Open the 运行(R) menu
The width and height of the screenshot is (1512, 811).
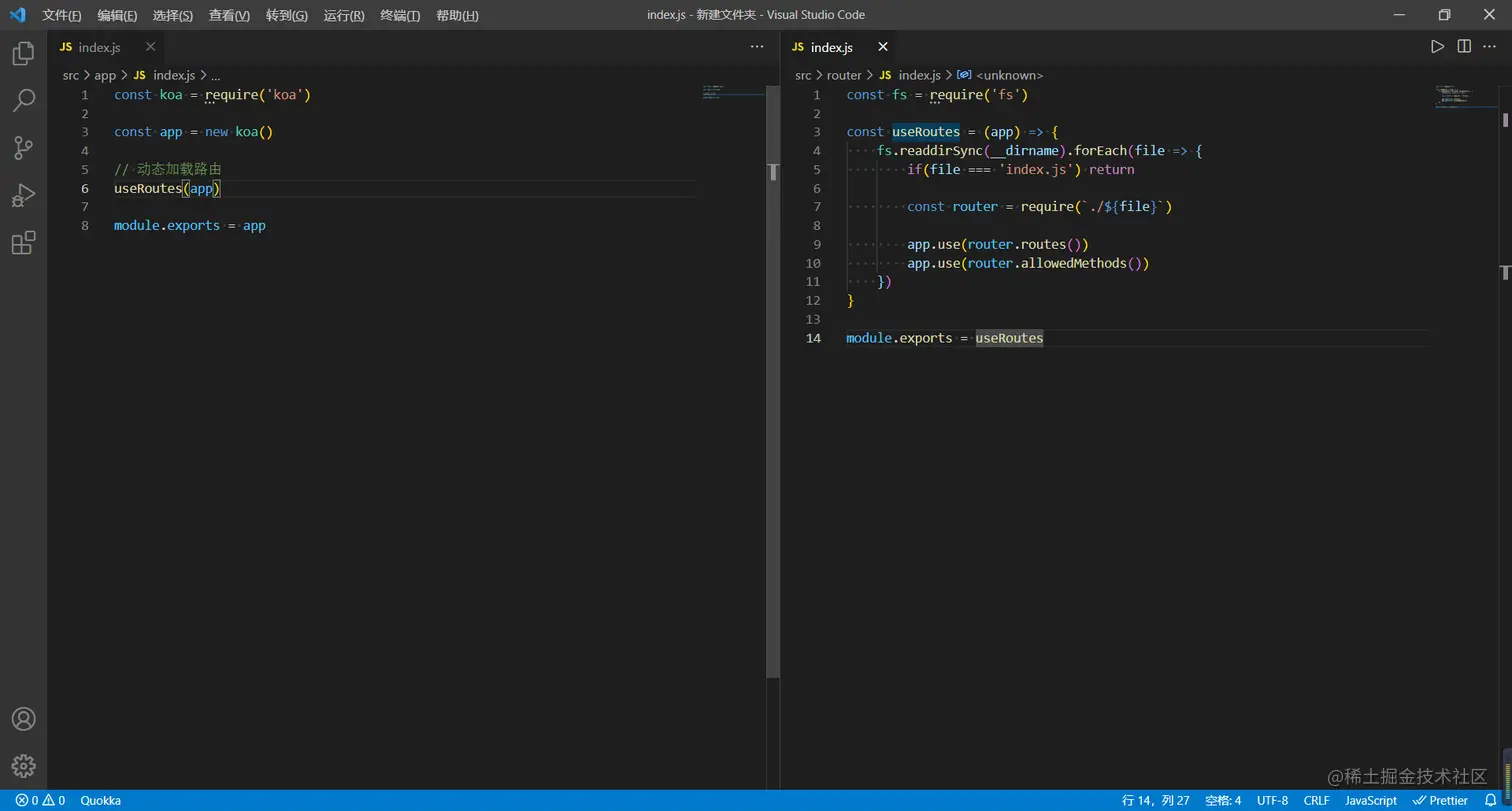(344, 15)
